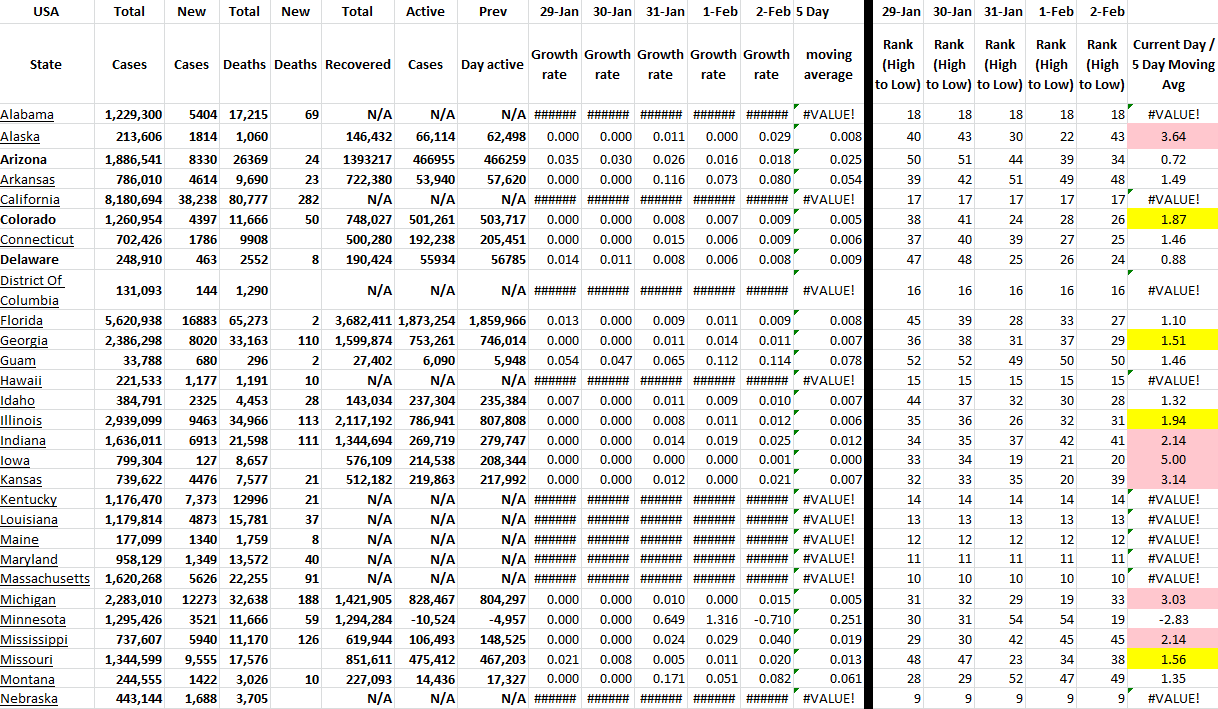Select Alabama's #VALUE! moving average cell
The height and width of the screenshot is (709, 1218).
coord(828,115)
